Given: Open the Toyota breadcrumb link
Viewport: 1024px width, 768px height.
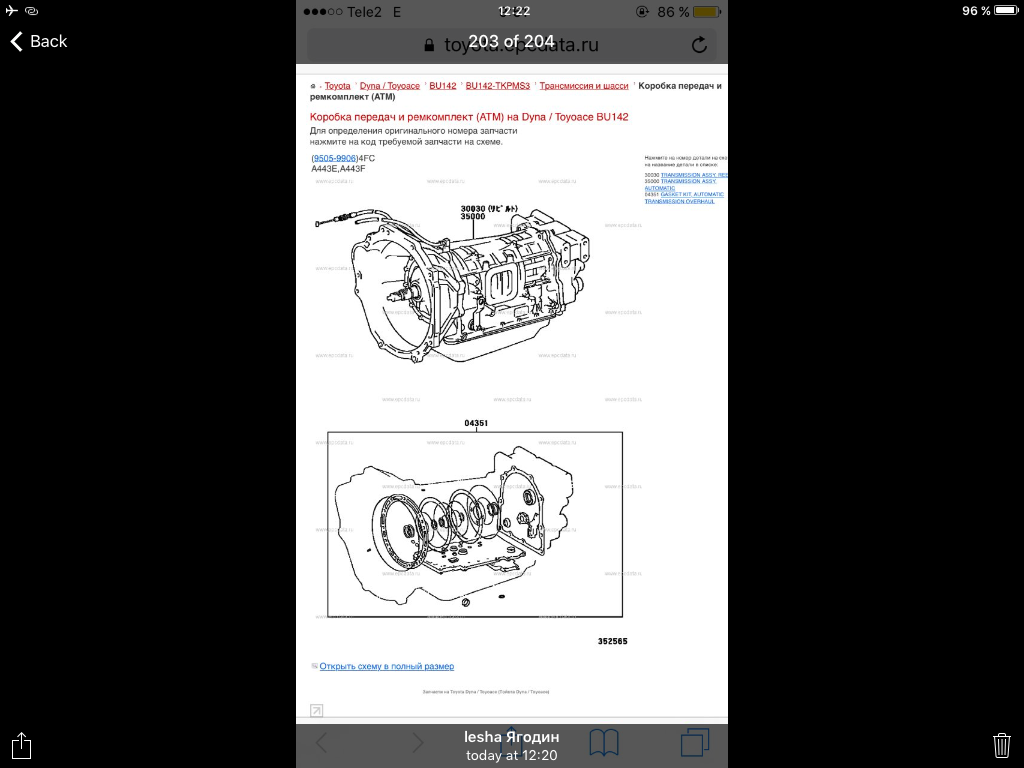Looking at the screenshot, I should 337,86.
